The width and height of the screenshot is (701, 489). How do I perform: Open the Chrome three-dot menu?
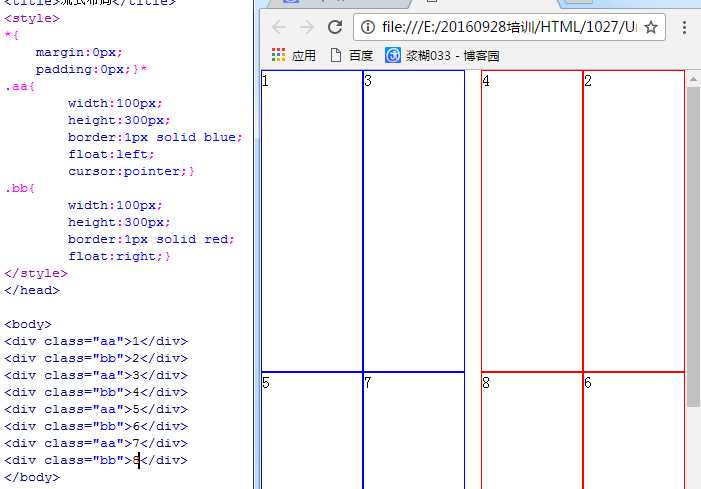[x=684, y=27]
